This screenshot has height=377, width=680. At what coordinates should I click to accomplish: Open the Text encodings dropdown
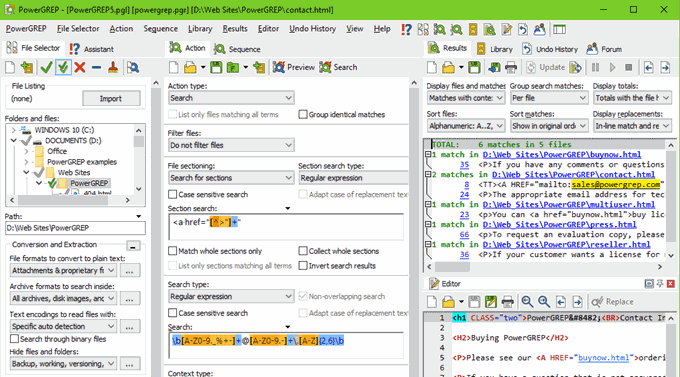coord(63,326)
